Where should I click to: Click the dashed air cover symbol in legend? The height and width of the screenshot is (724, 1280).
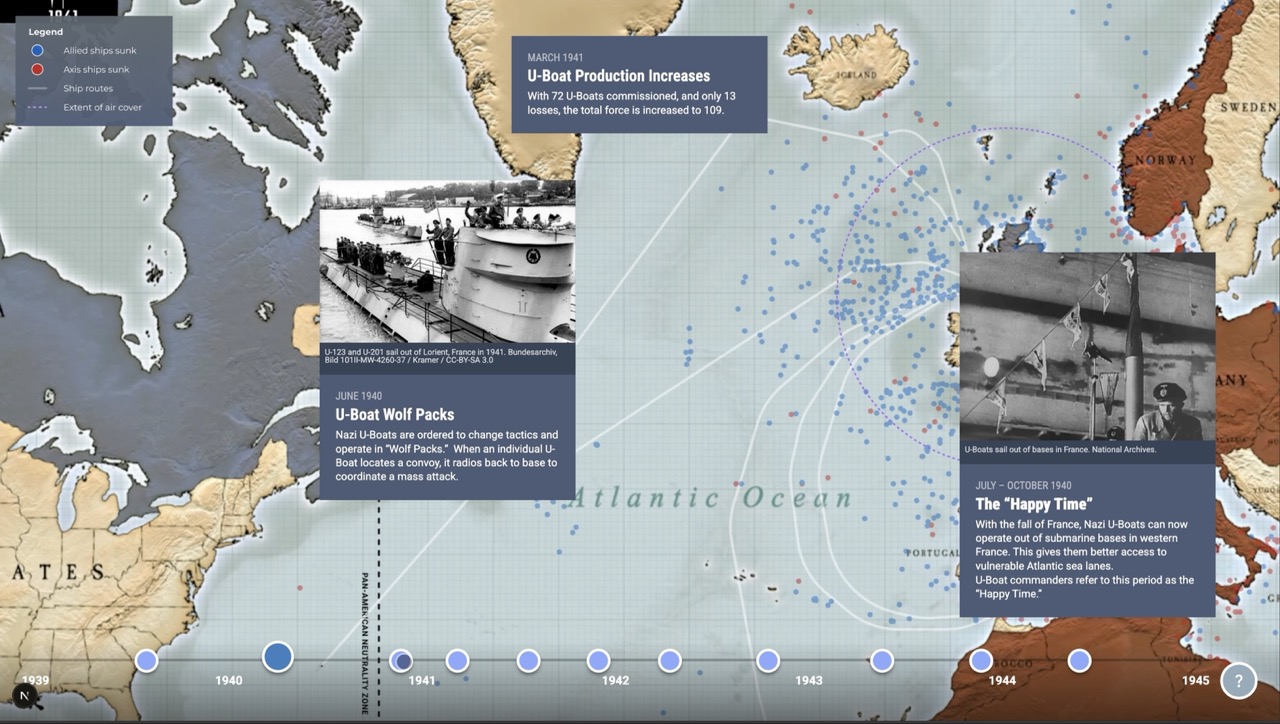click(x=37, y=107)
